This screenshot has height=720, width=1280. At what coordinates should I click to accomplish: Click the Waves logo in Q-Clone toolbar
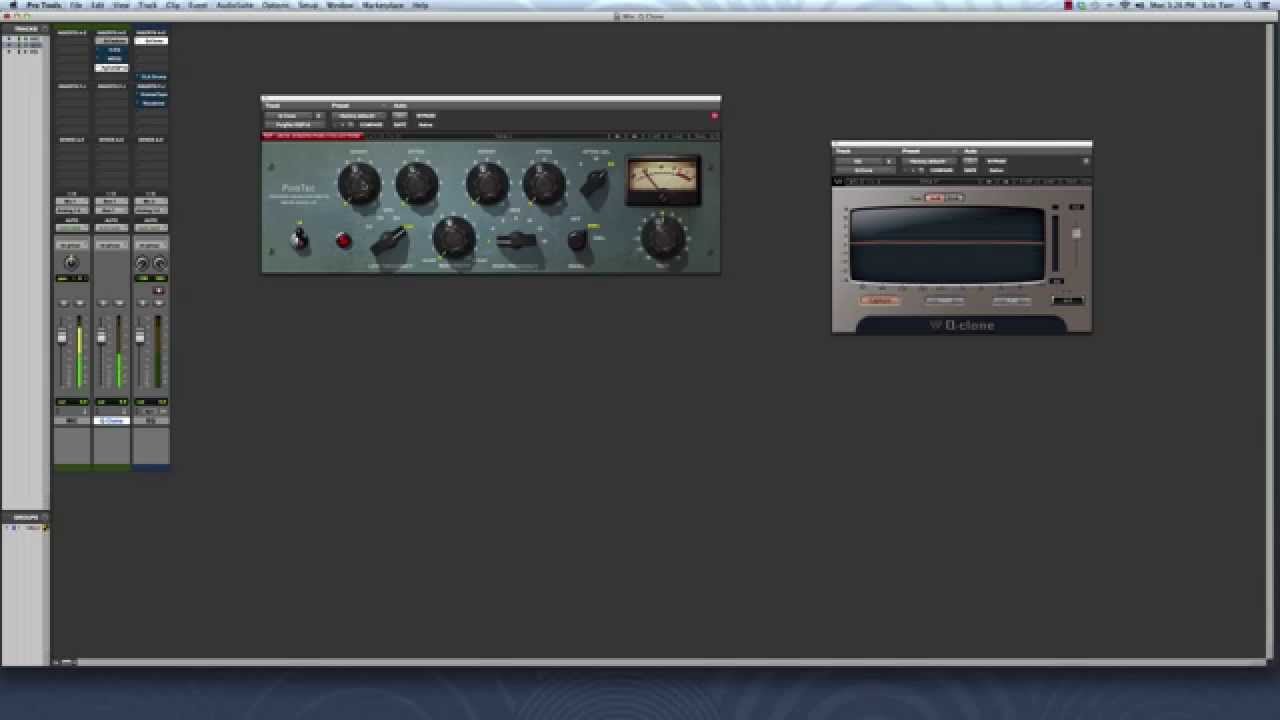click(838, 181)
